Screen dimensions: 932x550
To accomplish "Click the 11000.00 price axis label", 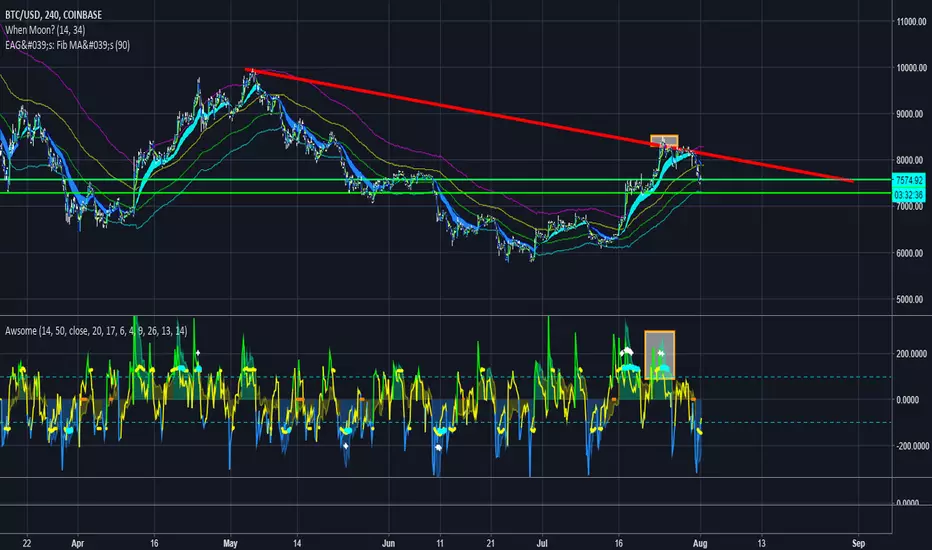I will coord(911,22).
